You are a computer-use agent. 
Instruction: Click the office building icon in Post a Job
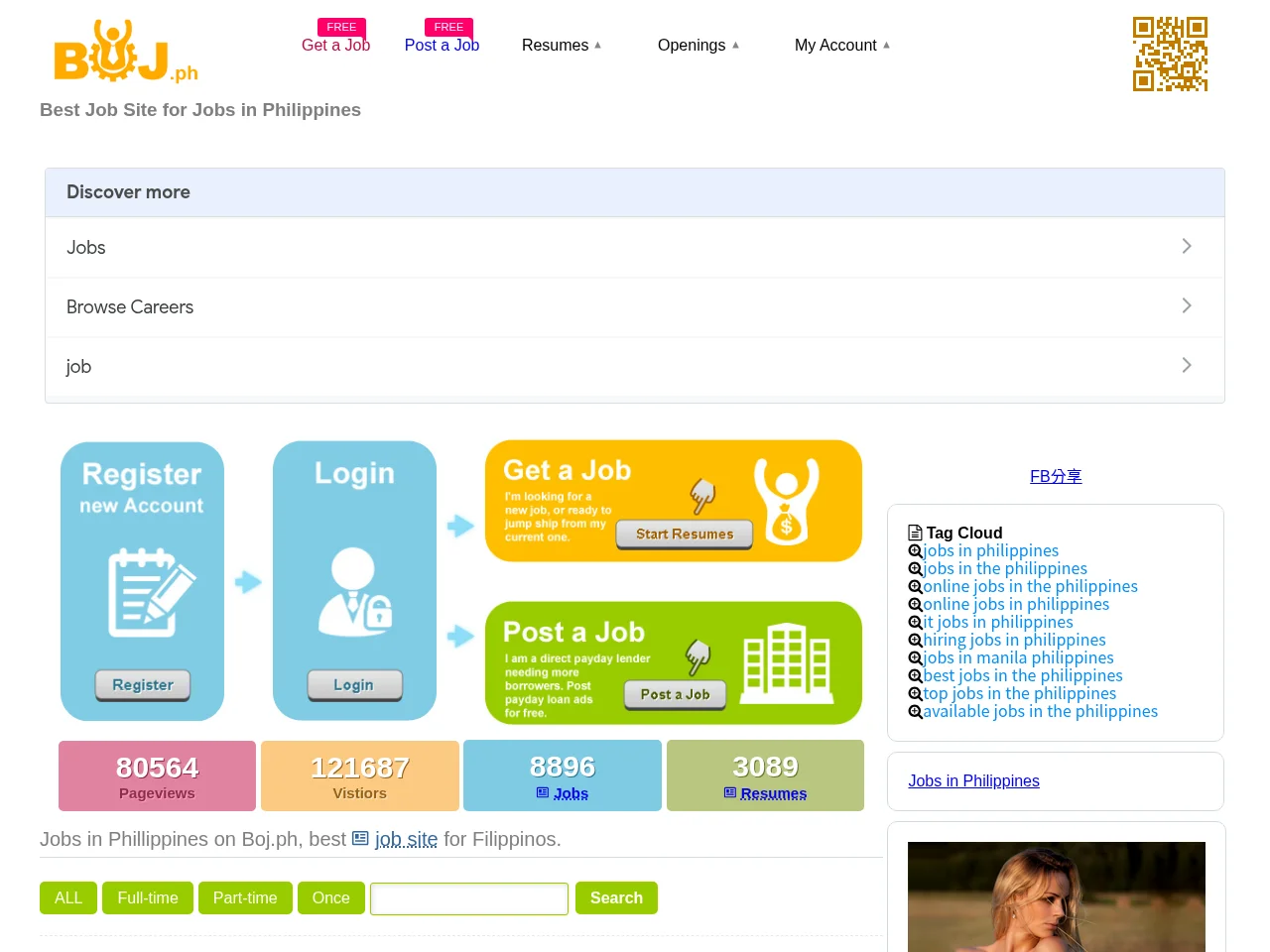pos(787,663)
